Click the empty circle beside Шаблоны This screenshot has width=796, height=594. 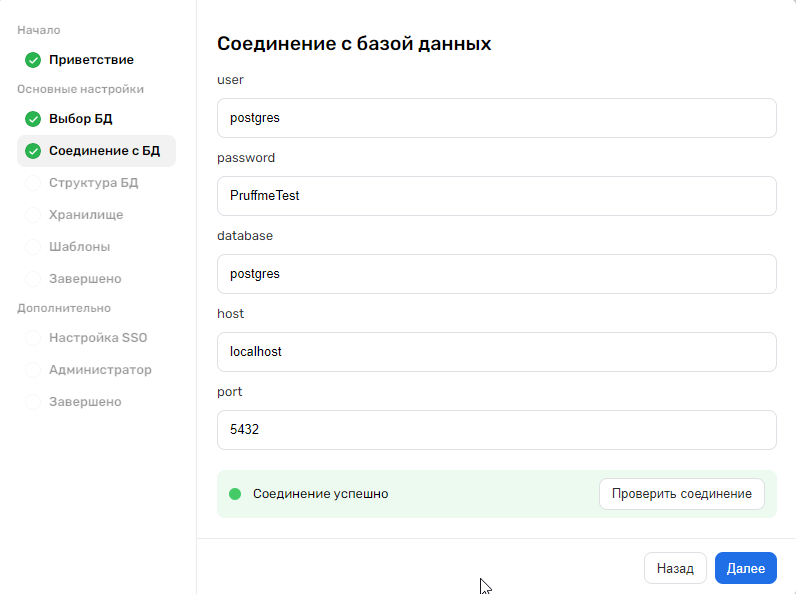33,247
